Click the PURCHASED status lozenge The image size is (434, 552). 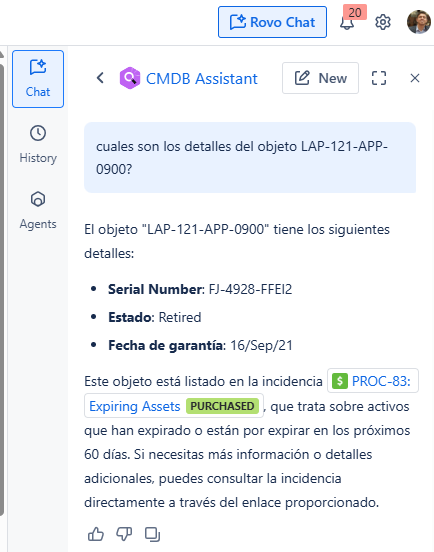(x=222, y=406)
